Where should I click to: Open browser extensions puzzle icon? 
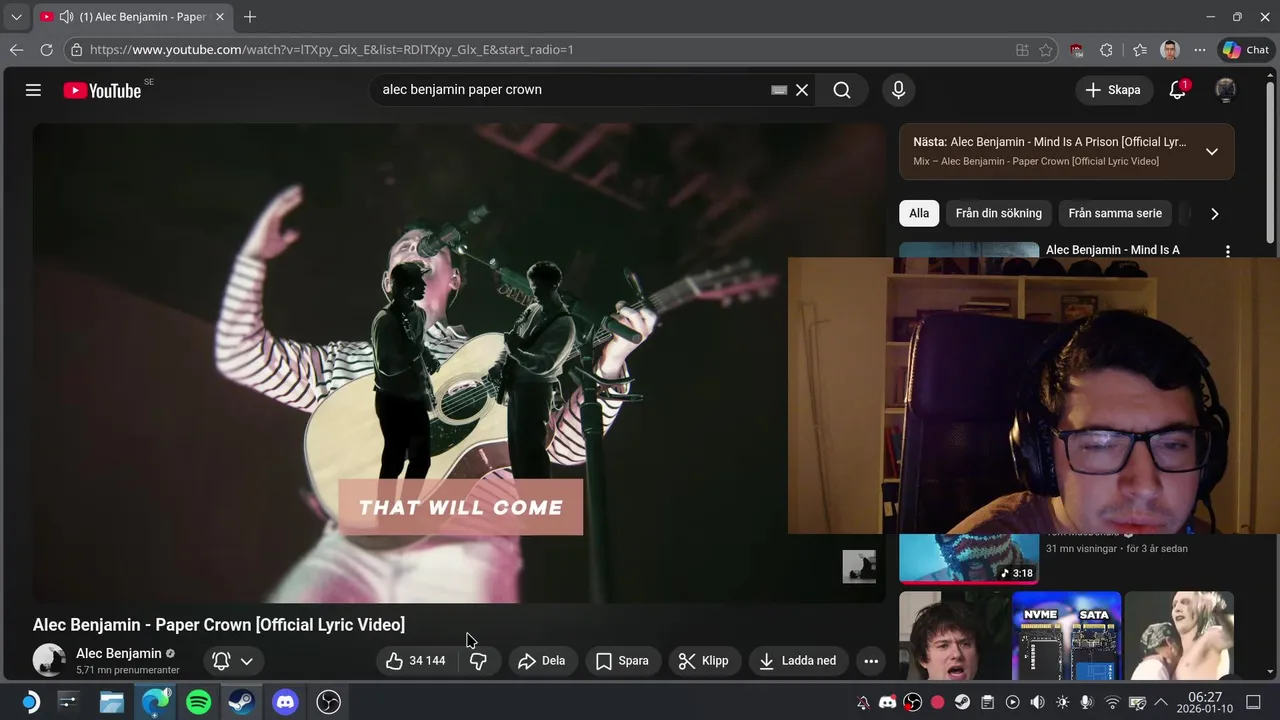click(x=1106, y=50)
